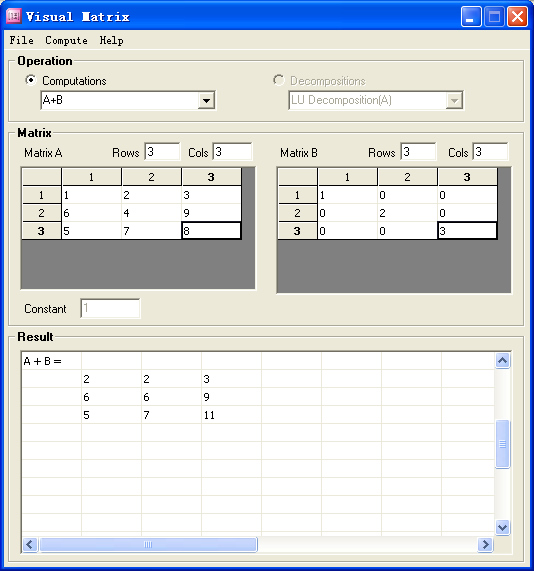Select the Computations radio button
Image resolution: width=534 pixels, height=571 pixels.
tap(31, 80)
